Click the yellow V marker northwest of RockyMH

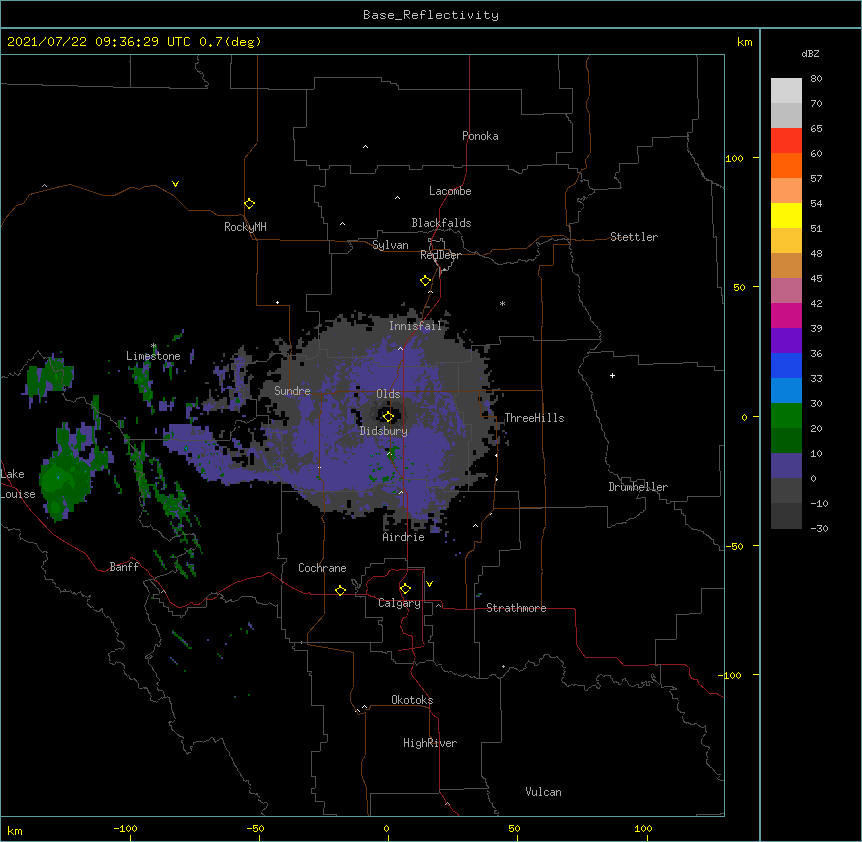tap(175, 184)
